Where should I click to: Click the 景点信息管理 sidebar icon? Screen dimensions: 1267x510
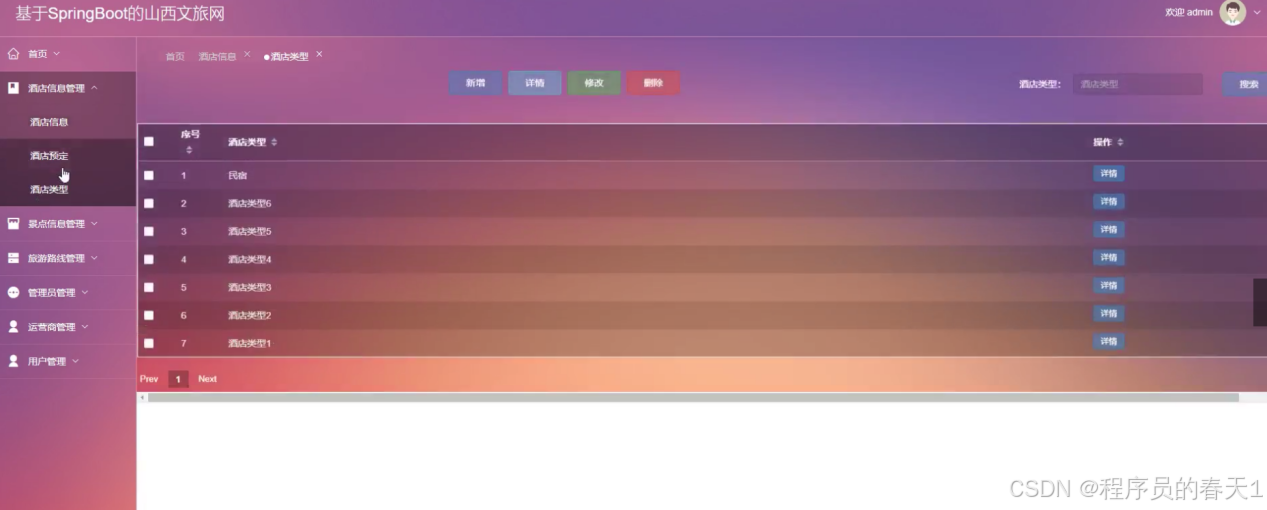coord(13,224)
